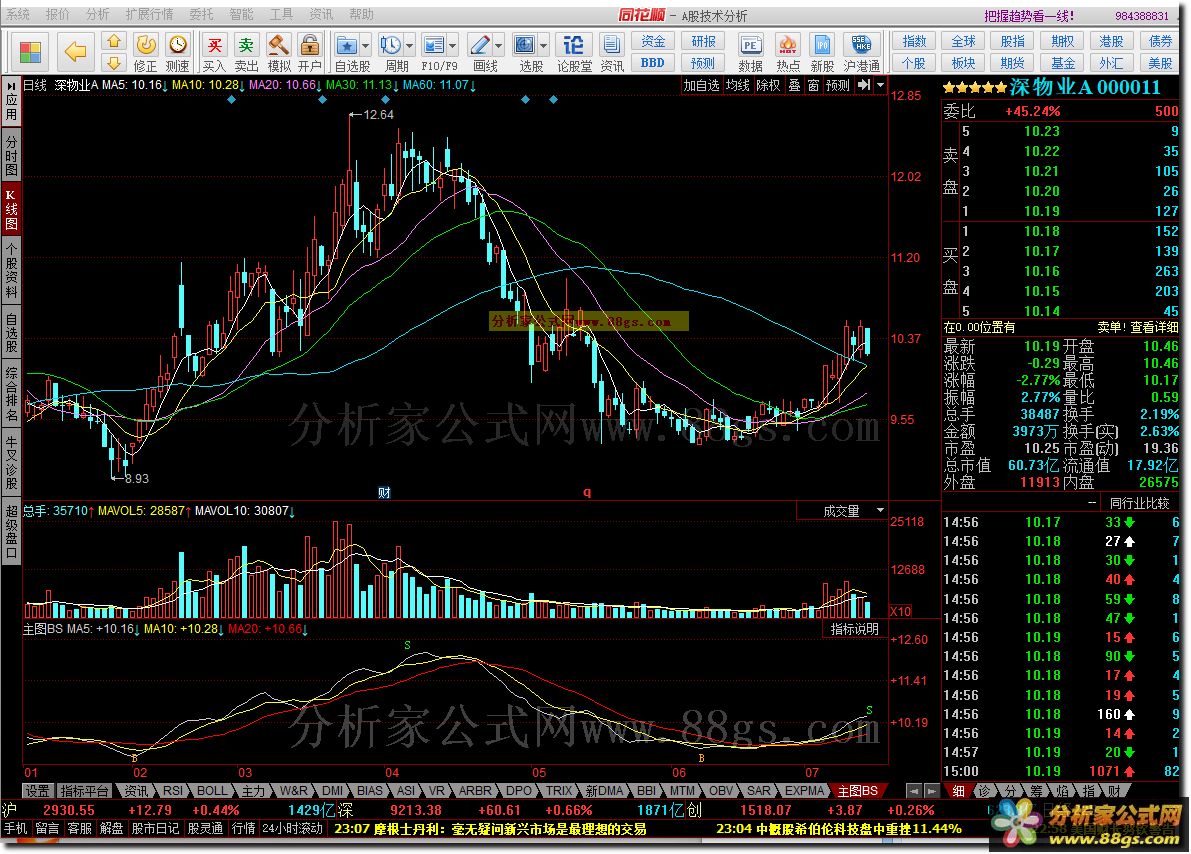
Task: Toggle the 诊 diagnosis tab
Action: pos(985,790)
